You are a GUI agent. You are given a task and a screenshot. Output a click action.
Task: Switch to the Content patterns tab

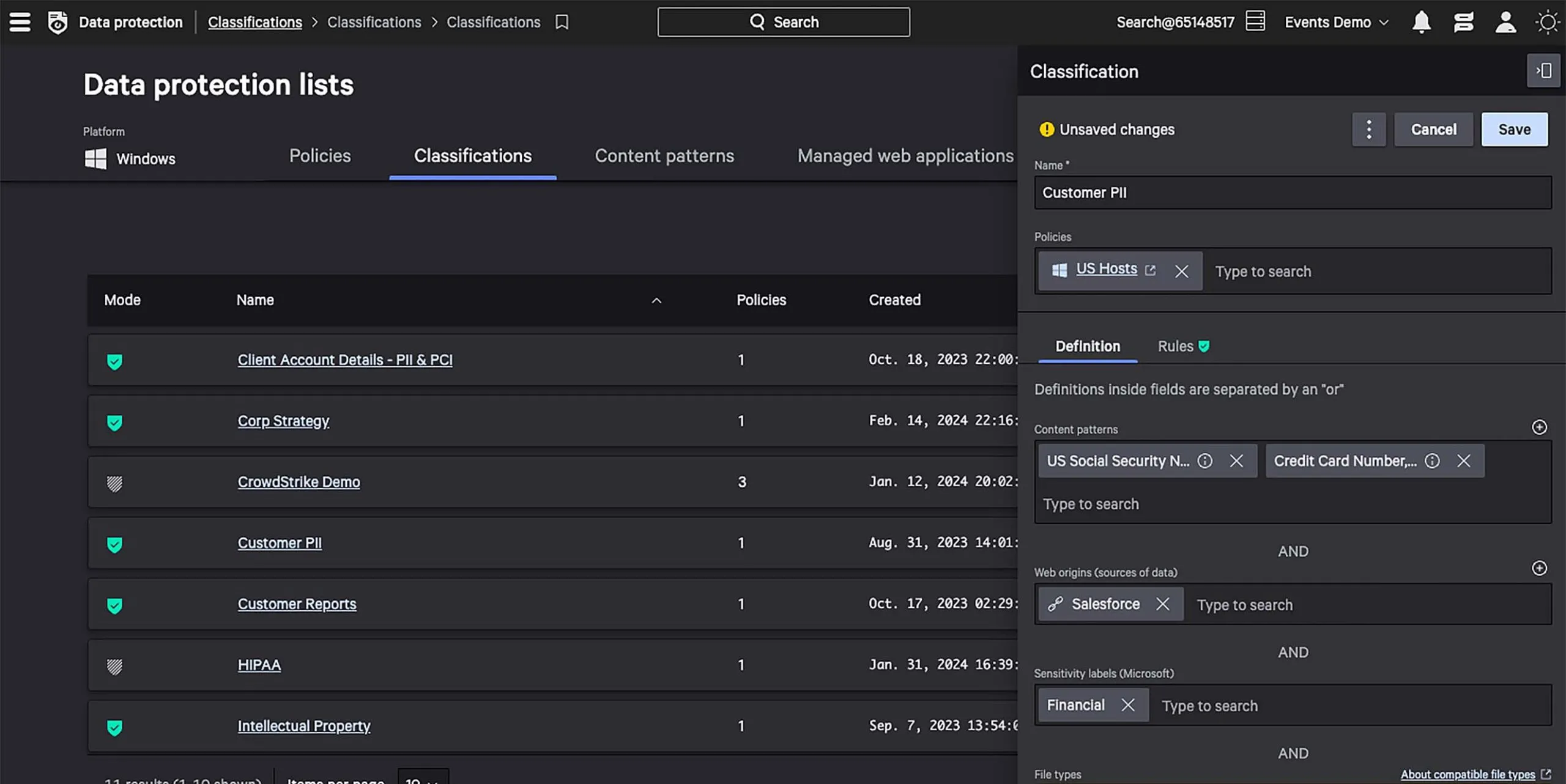(664, 156)
